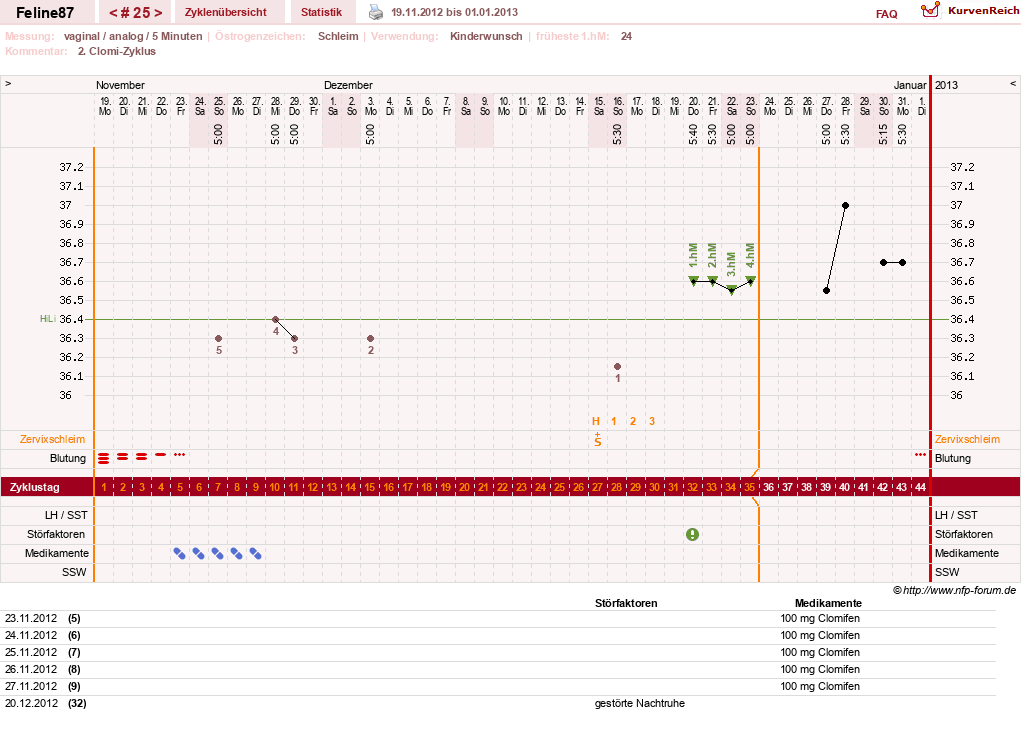Screen dimensions: 1021x742
Task: Click the orange number 2 mucus marker
Action: (632, 421)
